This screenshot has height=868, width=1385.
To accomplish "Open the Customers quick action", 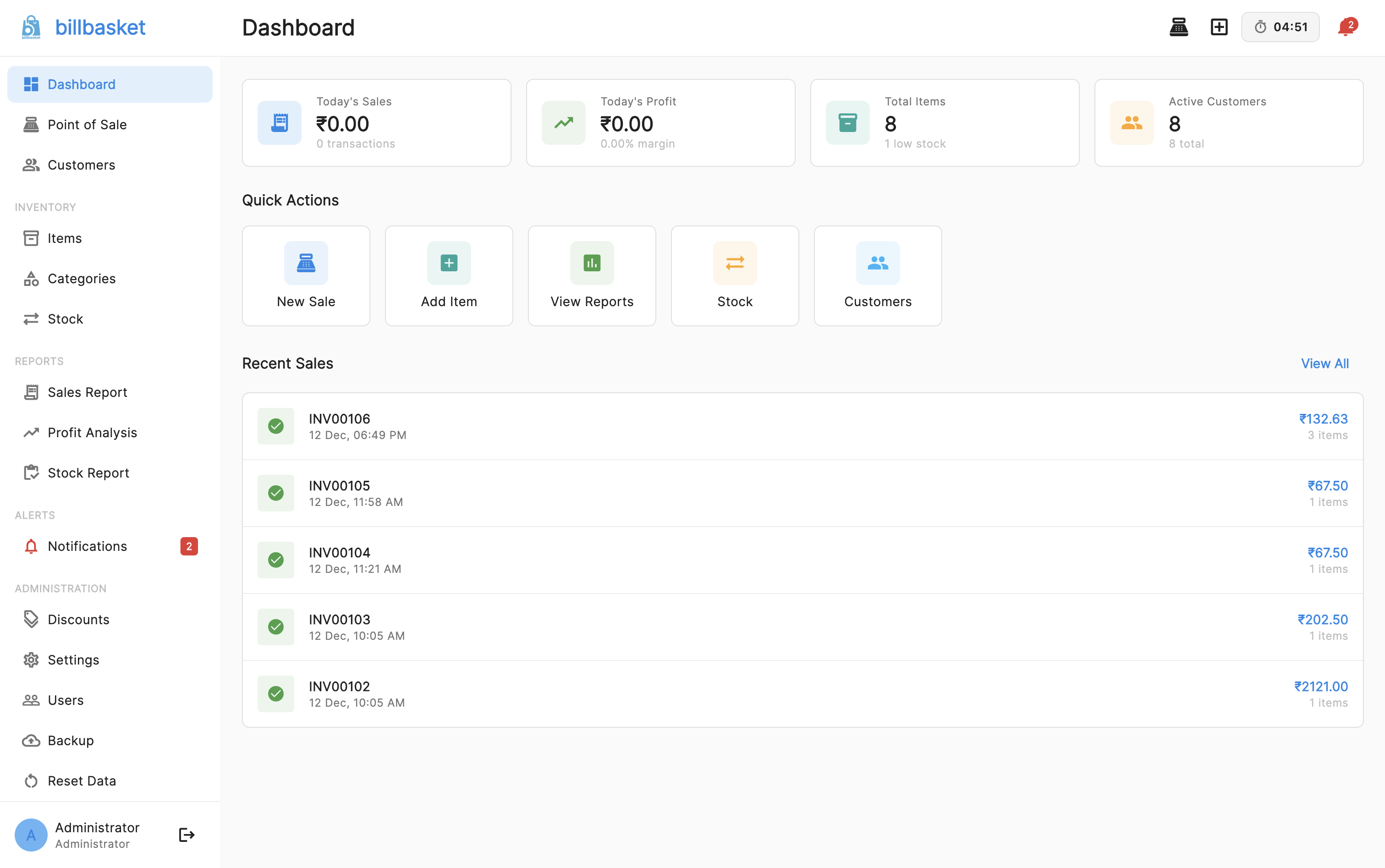I will (877, 275).
